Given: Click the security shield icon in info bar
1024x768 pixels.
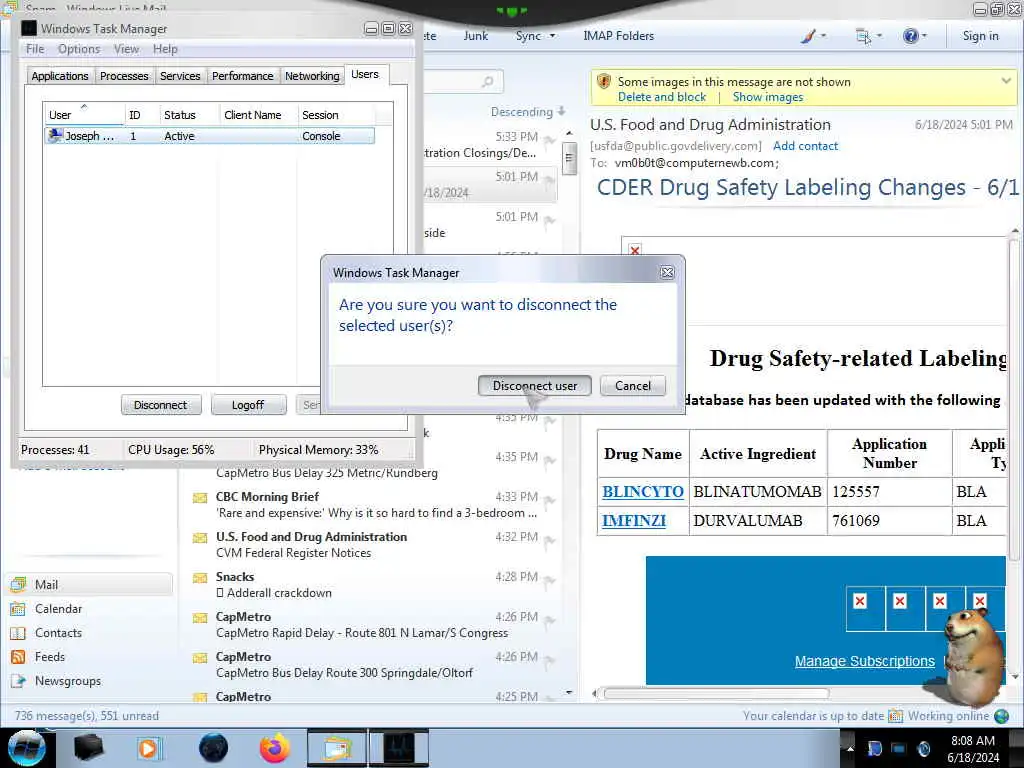Looking at the screenshot, I should tap(603, 82).
